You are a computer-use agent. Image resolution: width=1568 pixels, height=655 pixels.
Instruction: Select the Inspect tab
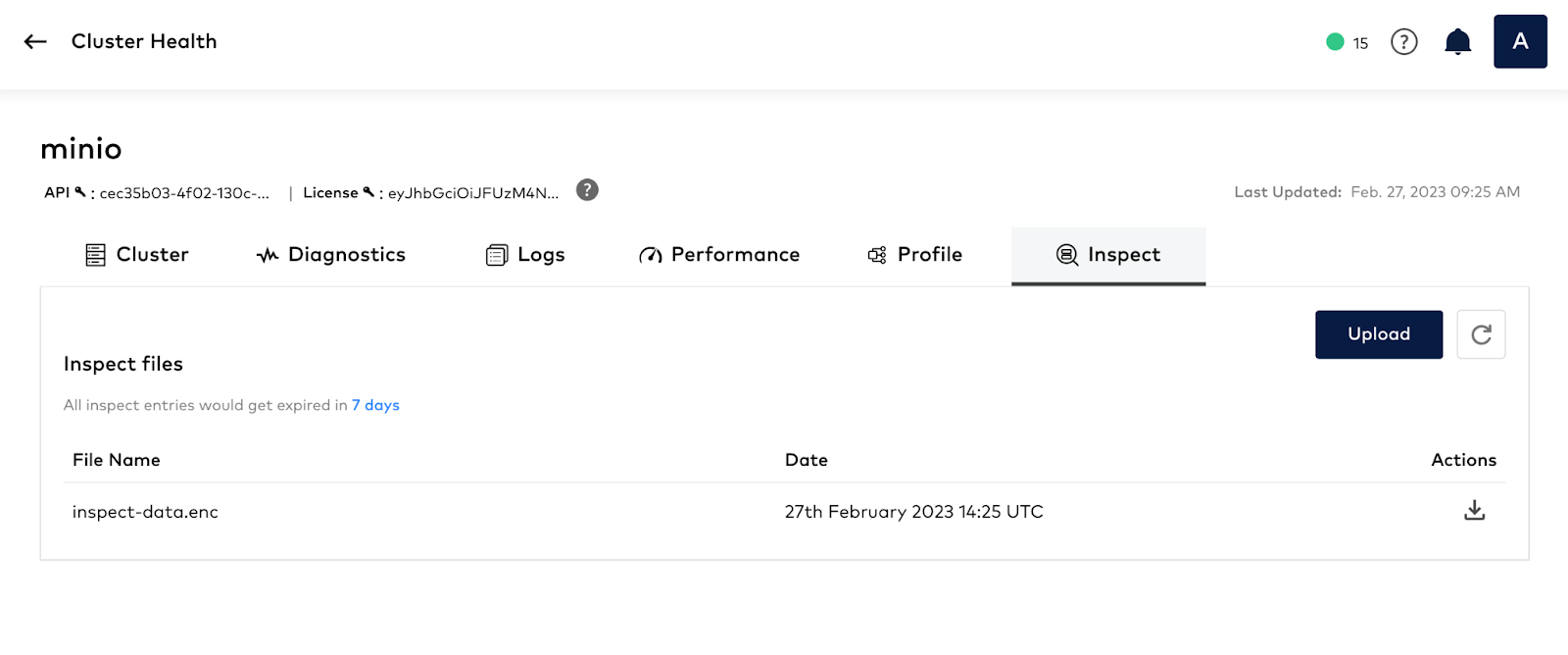click(1108, 255)
